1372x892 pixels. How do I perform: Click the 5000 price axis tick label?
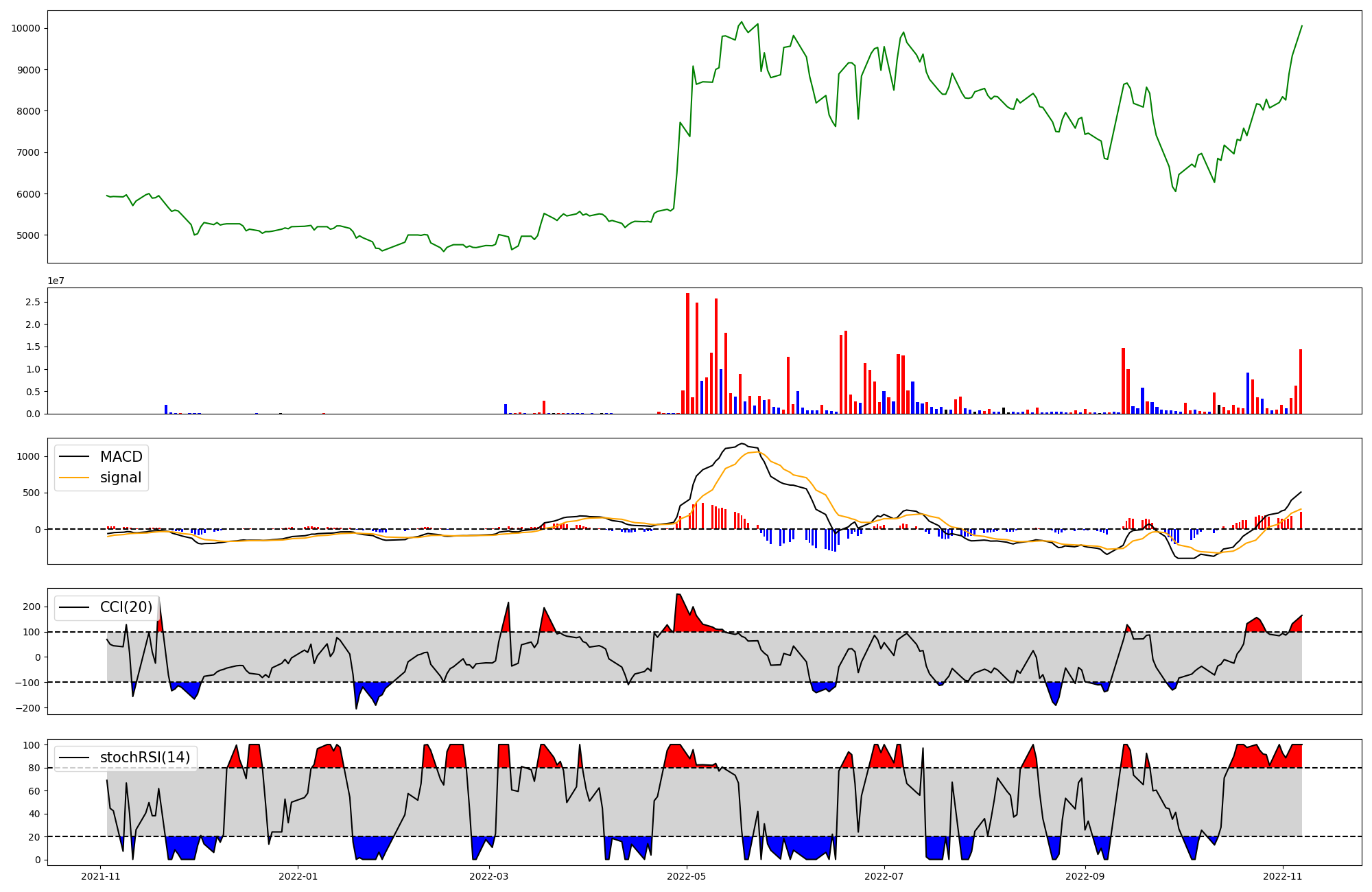27,235
